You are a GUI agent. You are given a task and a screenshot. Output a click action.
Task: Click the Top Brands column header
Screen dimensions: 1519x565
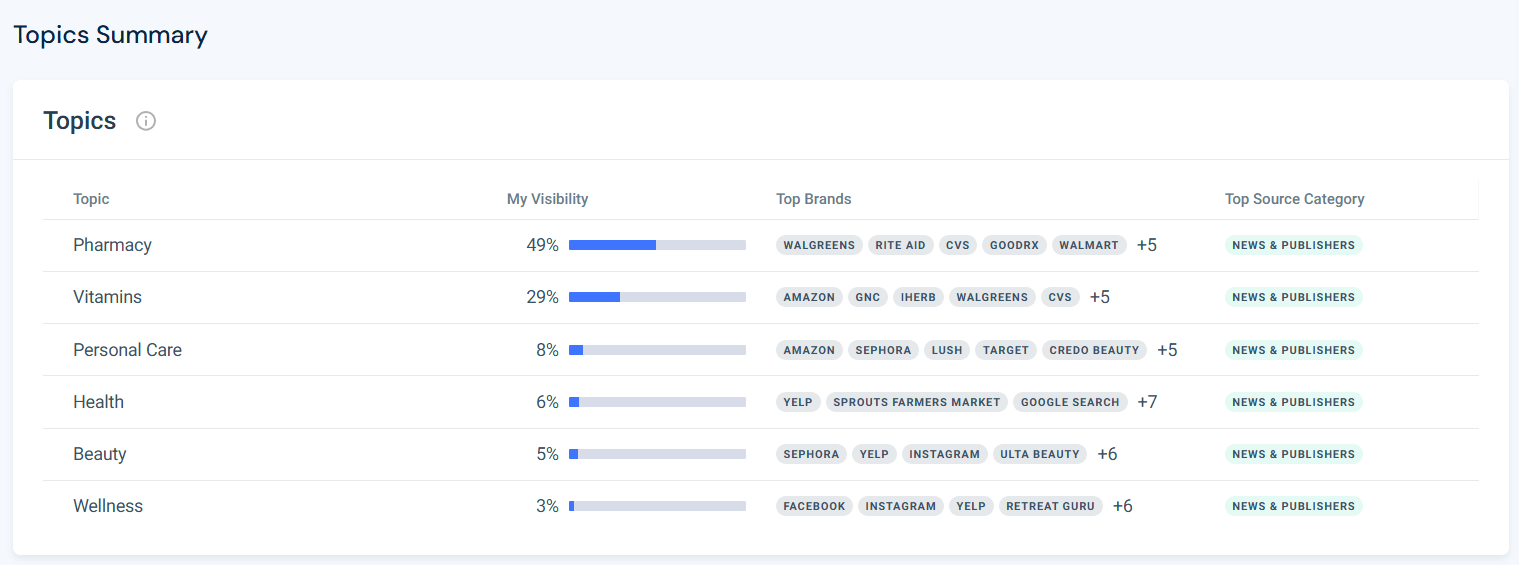814,199
